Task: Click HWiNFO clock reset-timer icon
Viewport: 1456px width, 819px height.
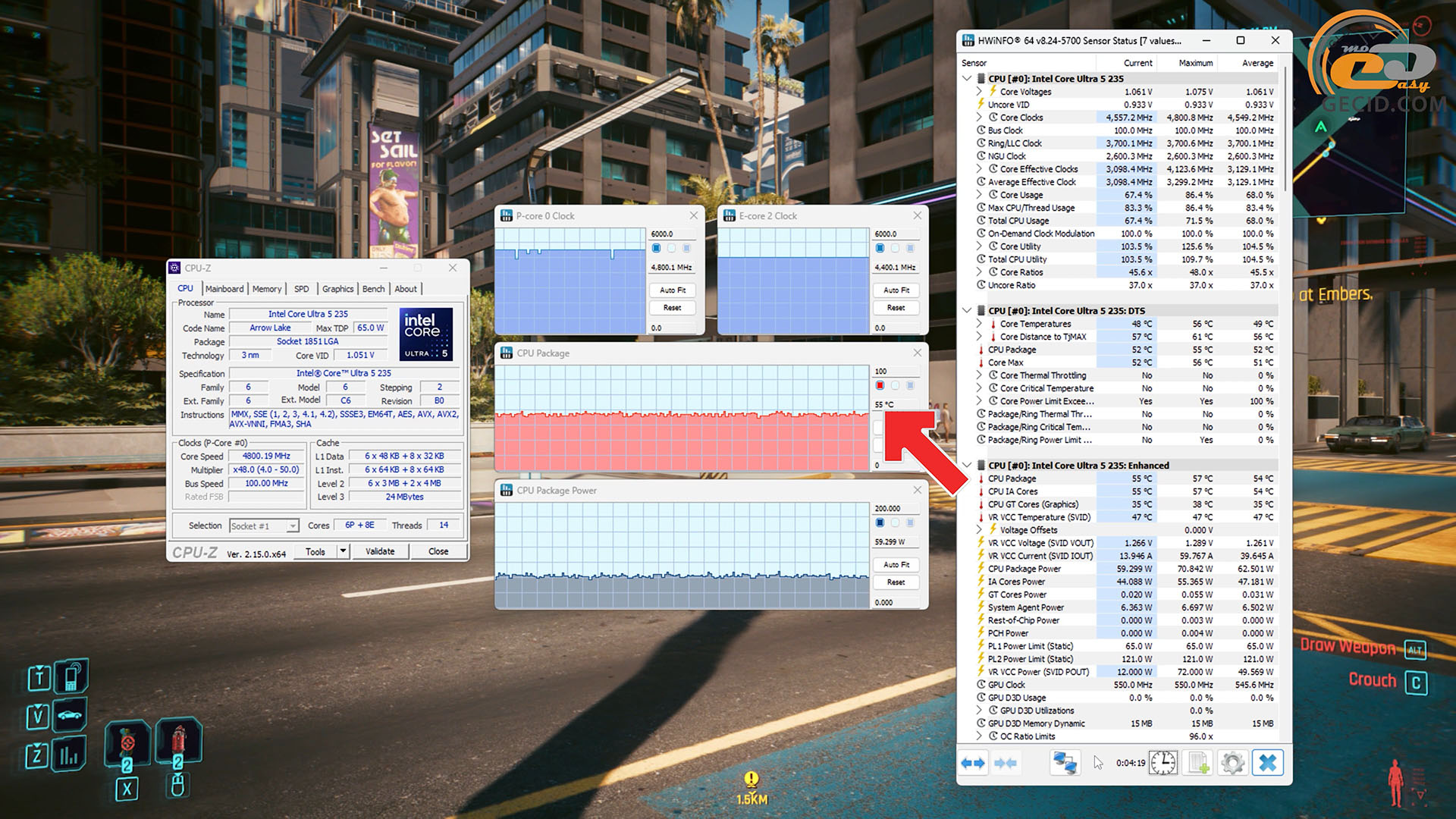Action: (x=1163, y=763)
